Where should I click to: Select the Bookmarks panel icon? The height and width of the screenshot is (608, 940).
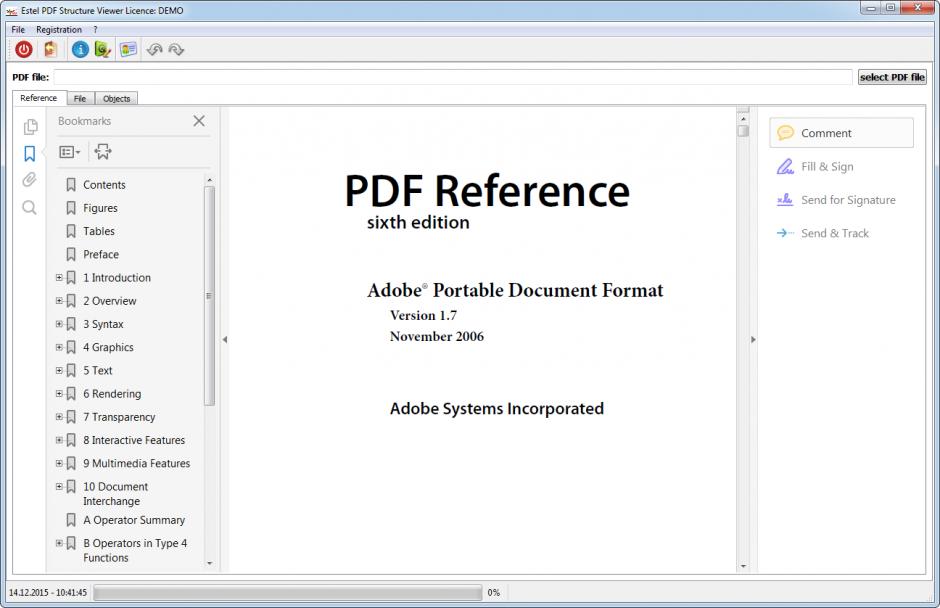pos(30,153)
